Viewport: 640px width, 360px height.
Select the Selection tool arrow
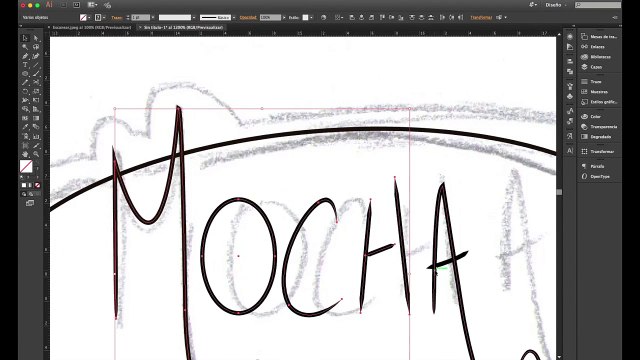pos(25,38)
